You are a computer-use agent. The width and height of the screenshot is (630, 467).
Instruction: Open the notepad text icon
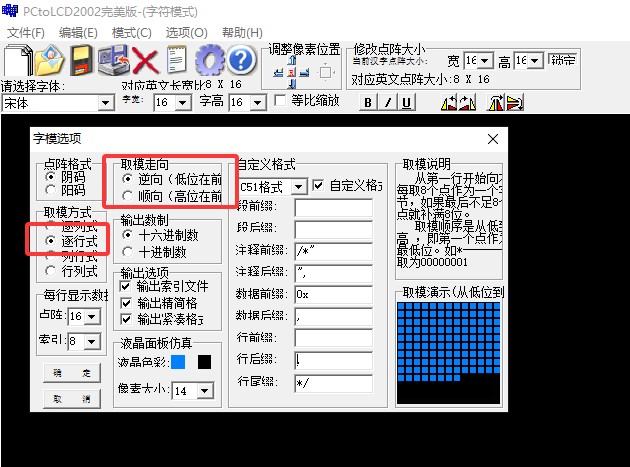176,60
